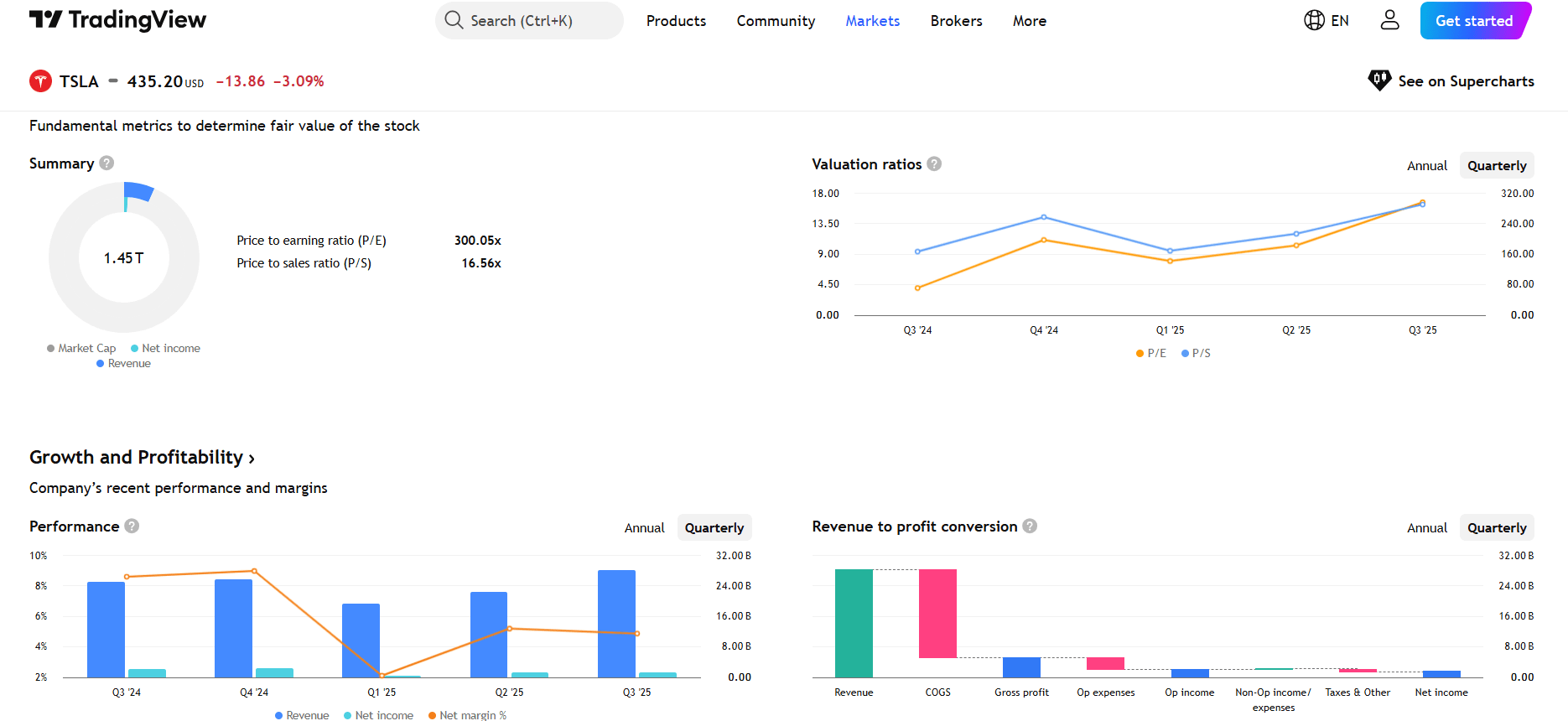This screenshot has width=1568, height=721.
Task: Select Quarterly for Revenue to profit conversion
Action: [1496, 528]
